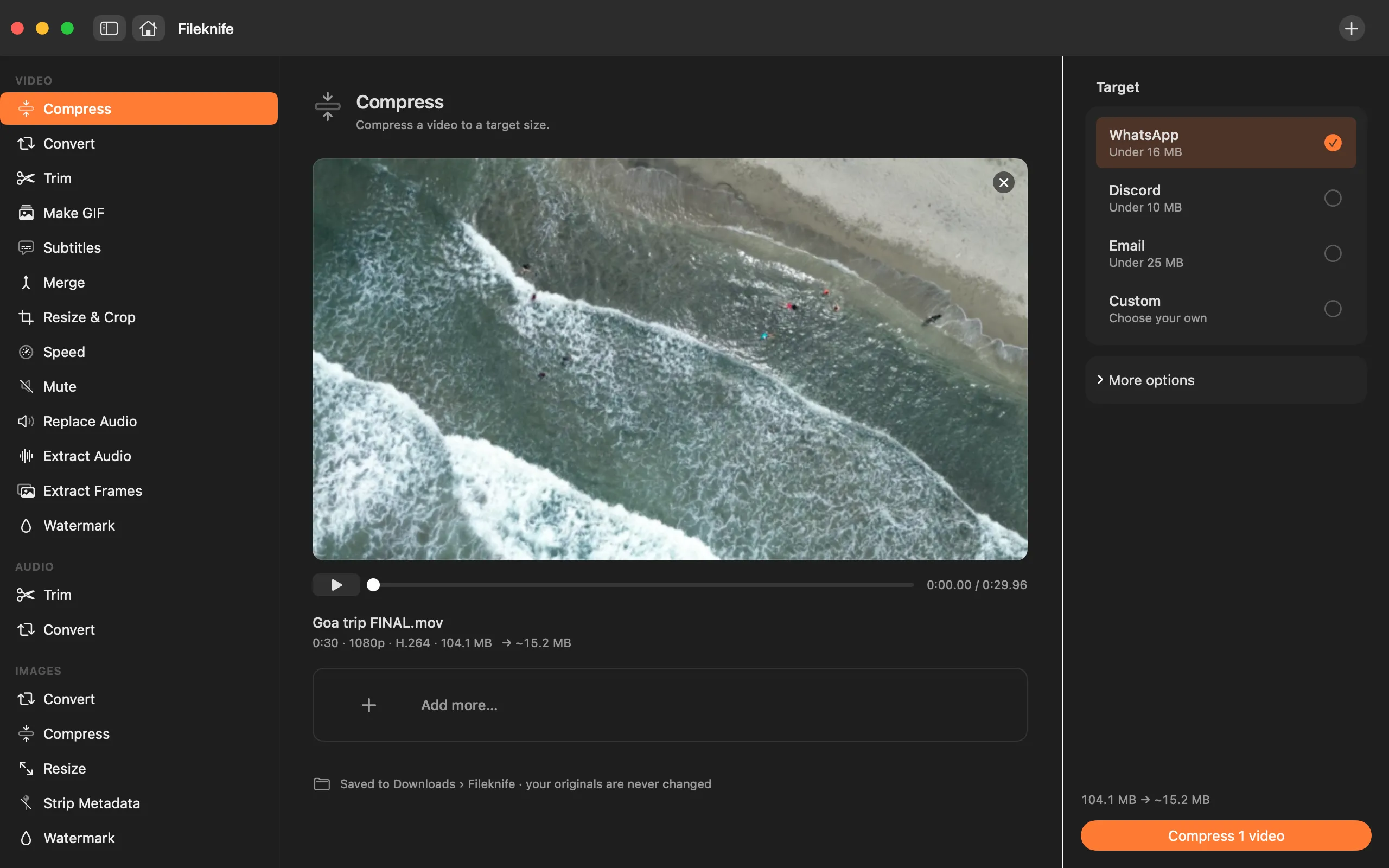Viewport: 1389px width, 868px height.
Task: Click the 104.1 MB → ~15.2 MB estimate
Action: (1145, 799)
